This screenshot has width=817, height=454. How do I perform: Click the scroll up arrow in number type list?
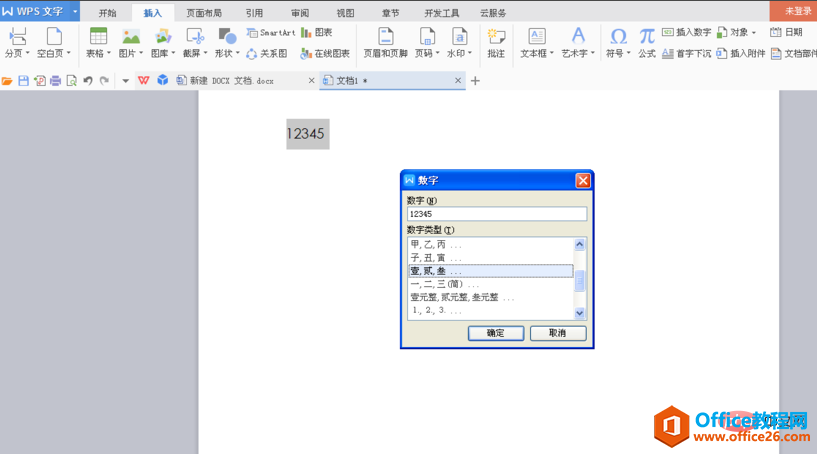[579, 244]
